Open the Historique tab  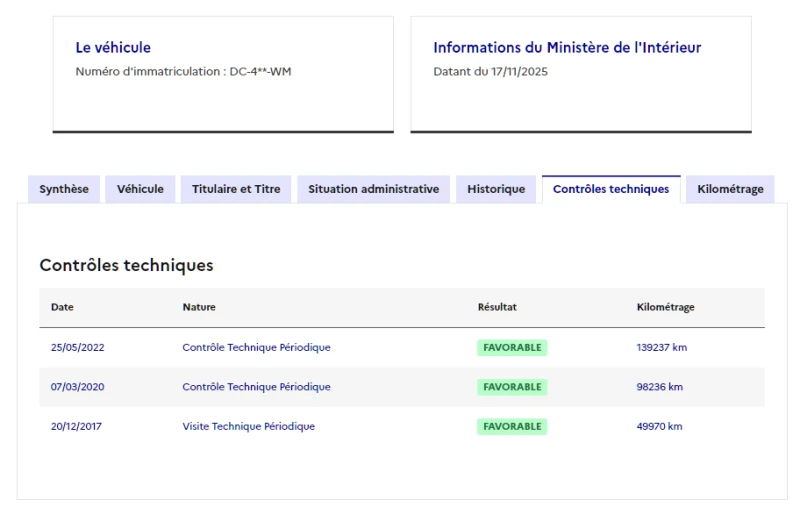click(496, 189)
